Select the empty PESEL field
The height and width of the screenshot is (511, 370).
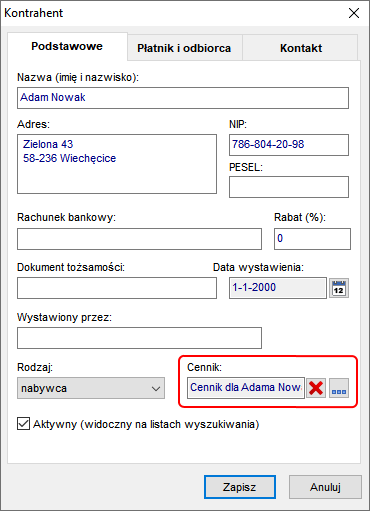(289, 187)
